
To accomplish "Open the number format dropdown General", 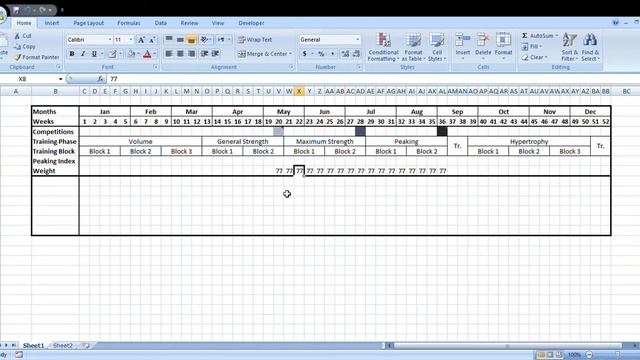I will click(358, 40).
